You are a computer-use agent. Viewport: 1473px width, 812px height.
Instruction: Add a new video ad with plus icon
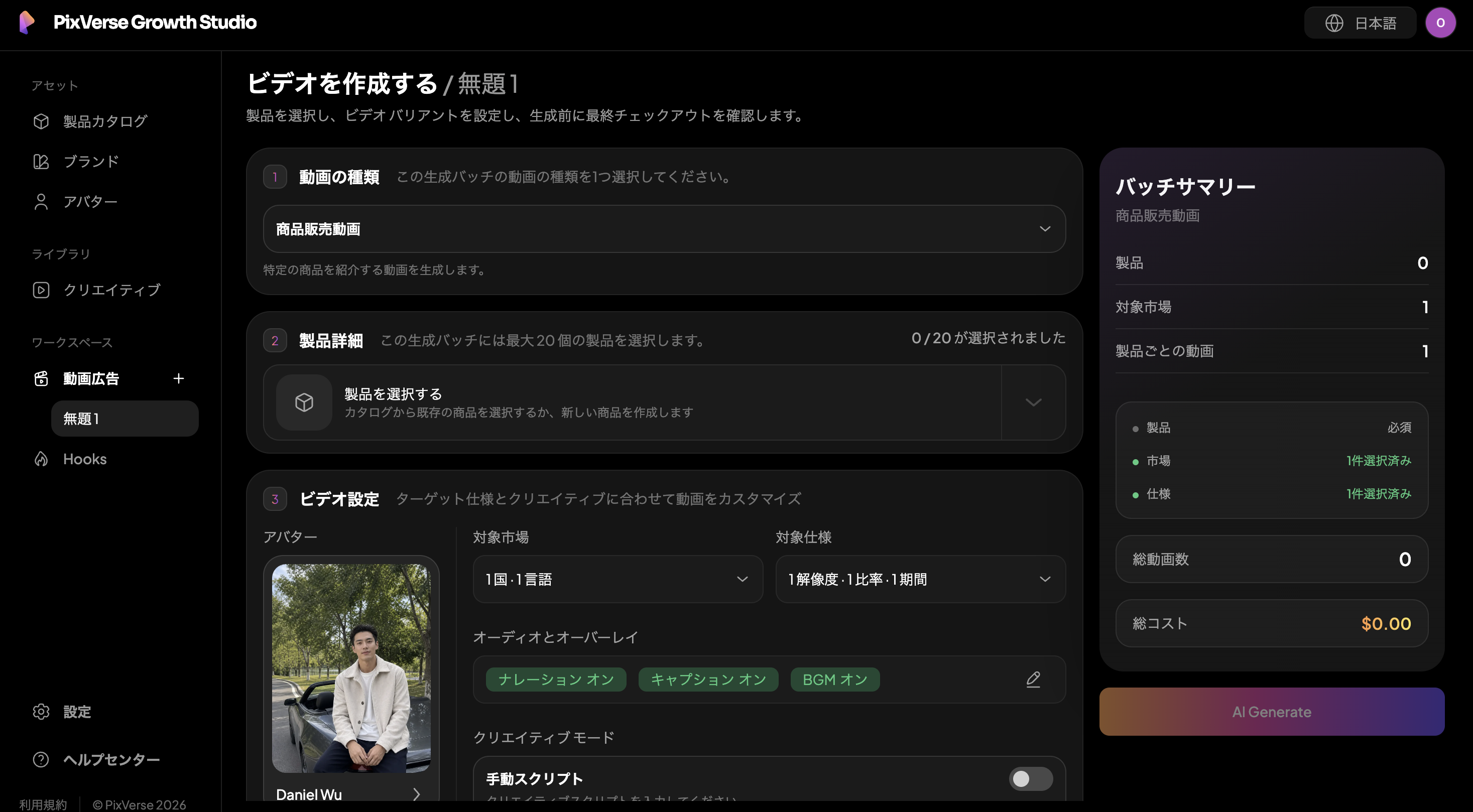178,379
